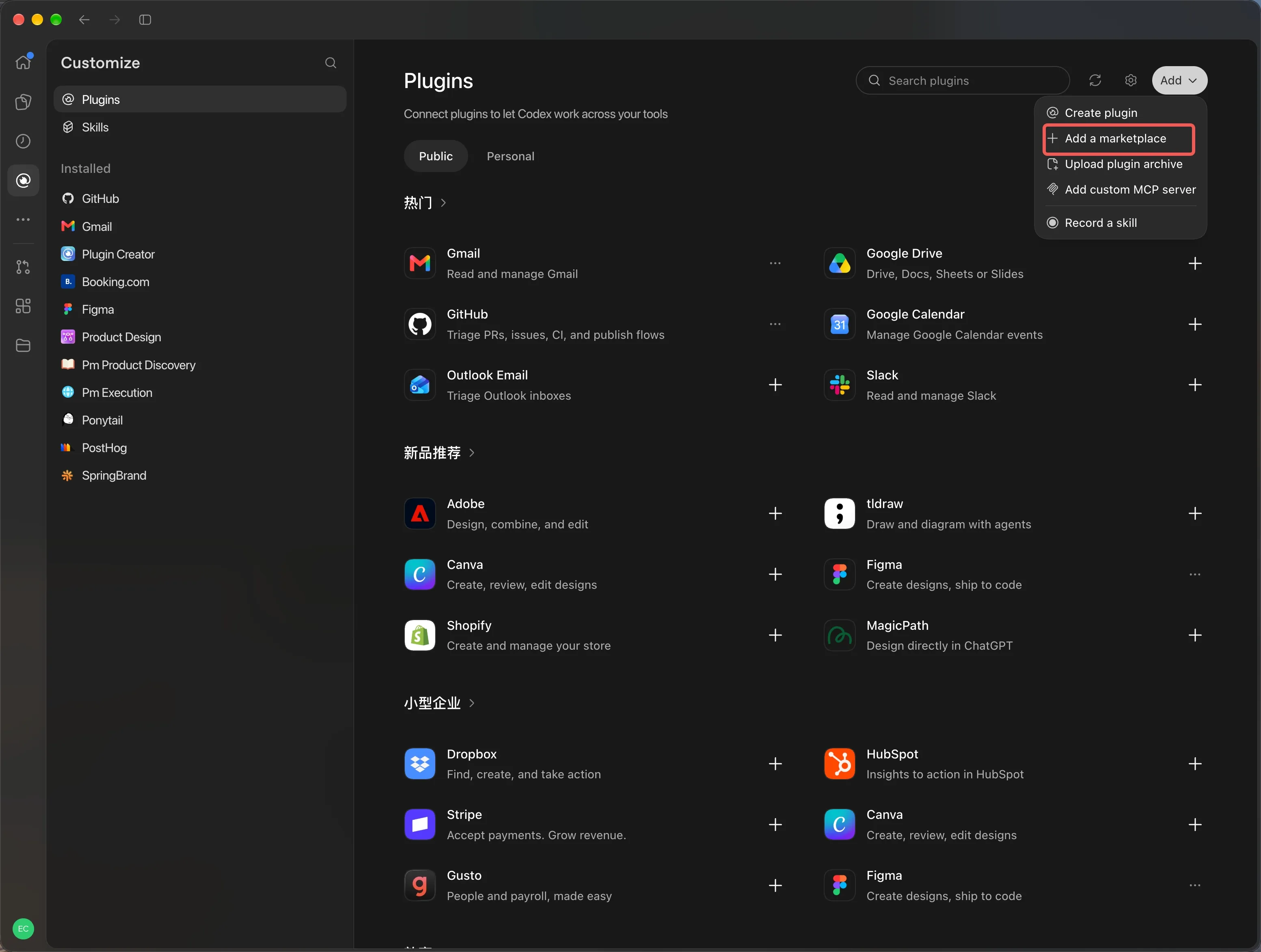Viewport: 1261px width, 952px height.
Task: Add the Stripe plugin with plus icon
Action: [x=775, y=825]
